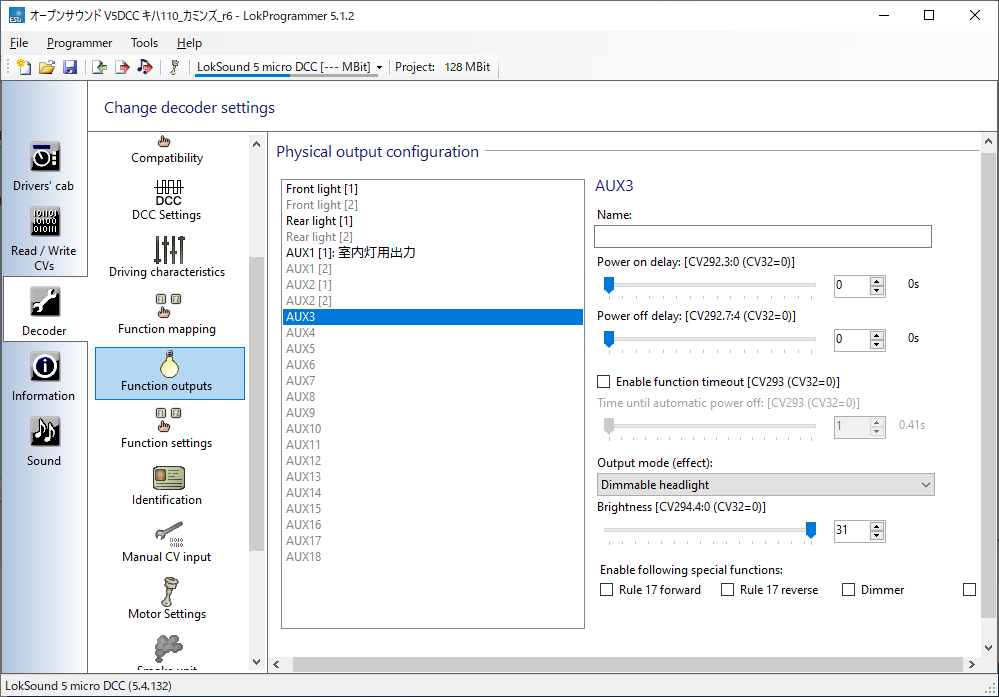Click the Power off delay slider
The image size is (999, 697).
click(x=710, y=339)
